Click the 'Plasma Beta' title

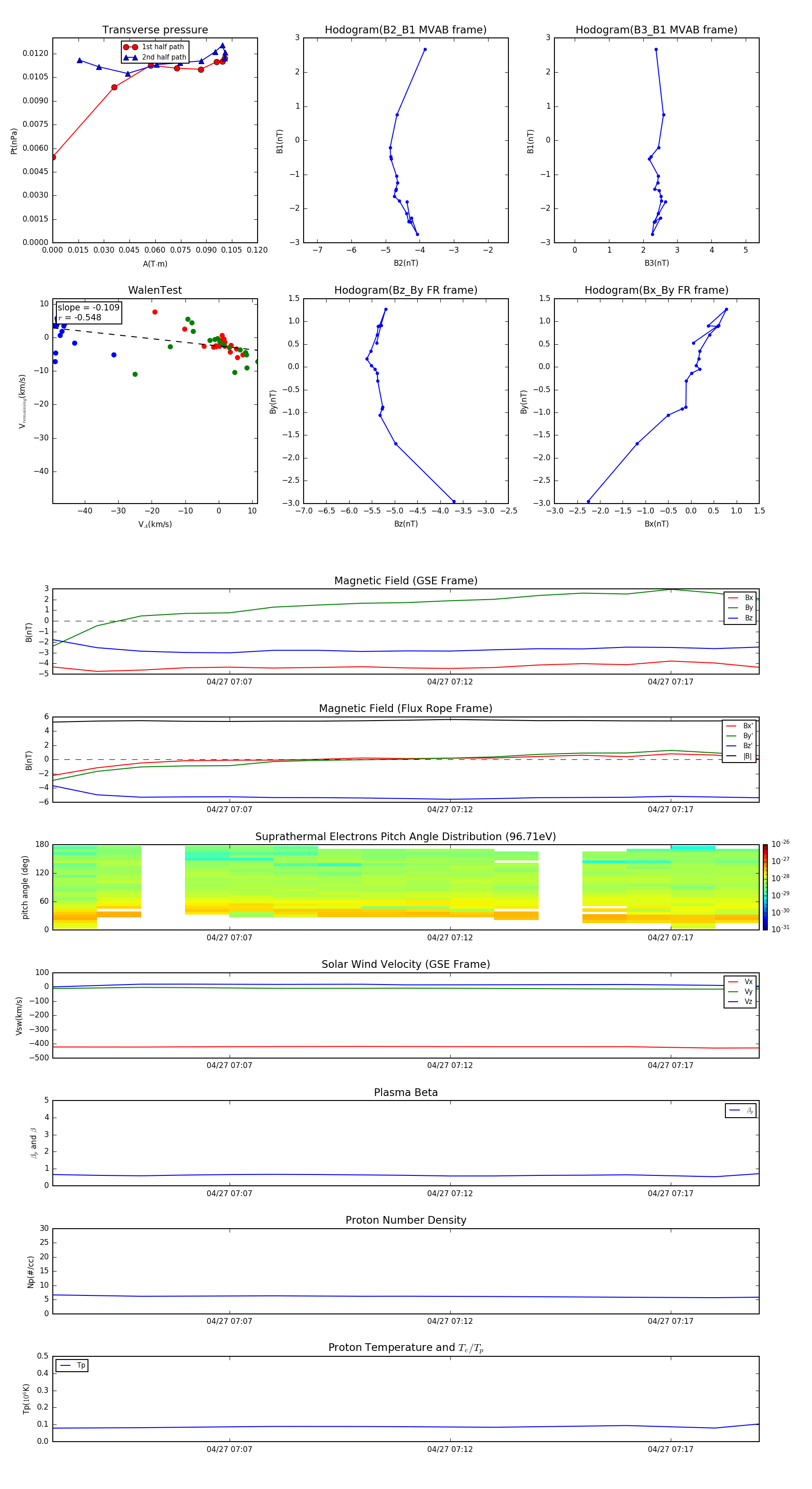click(x=406, y=1092)
